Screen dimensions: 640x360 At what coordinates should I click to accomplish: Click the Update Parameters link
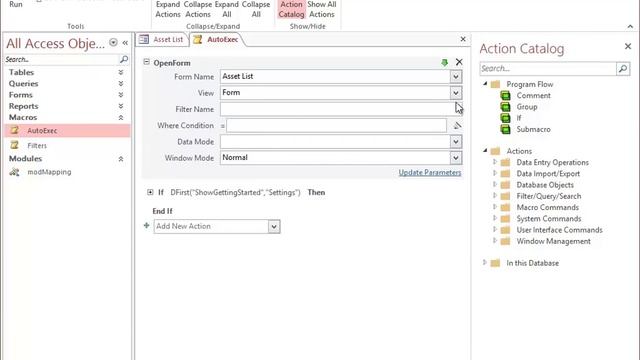(430, 172)
